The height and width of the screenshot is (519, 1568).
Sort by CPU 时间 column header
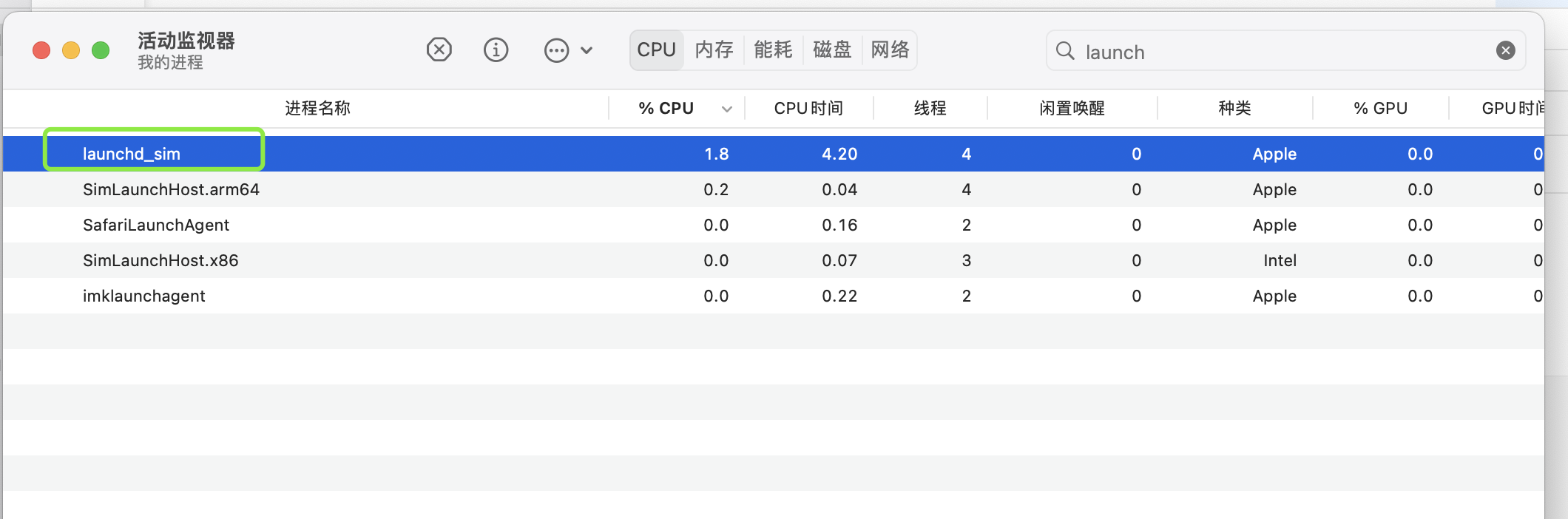pos(808,109)
